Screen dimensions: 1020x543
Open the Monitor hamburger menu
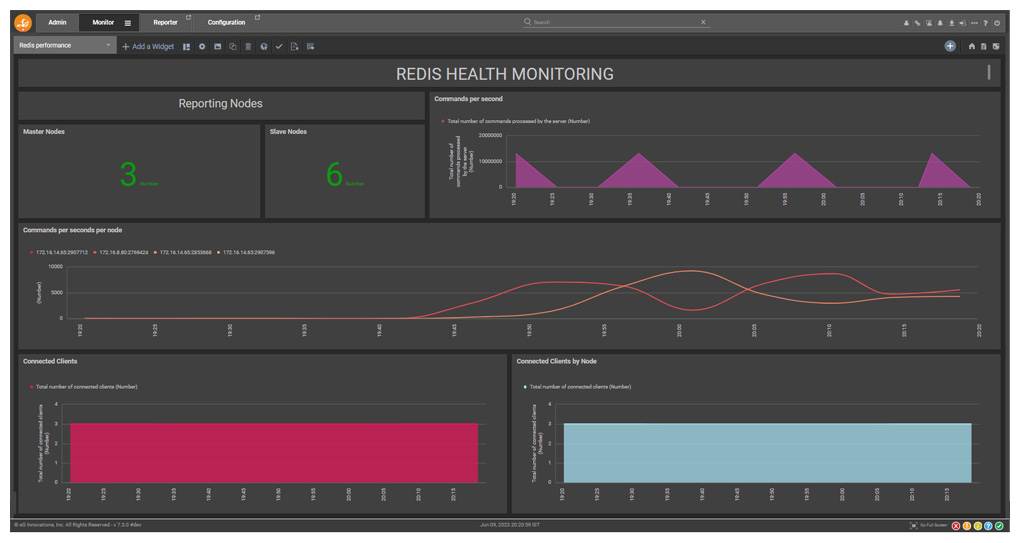128,23
